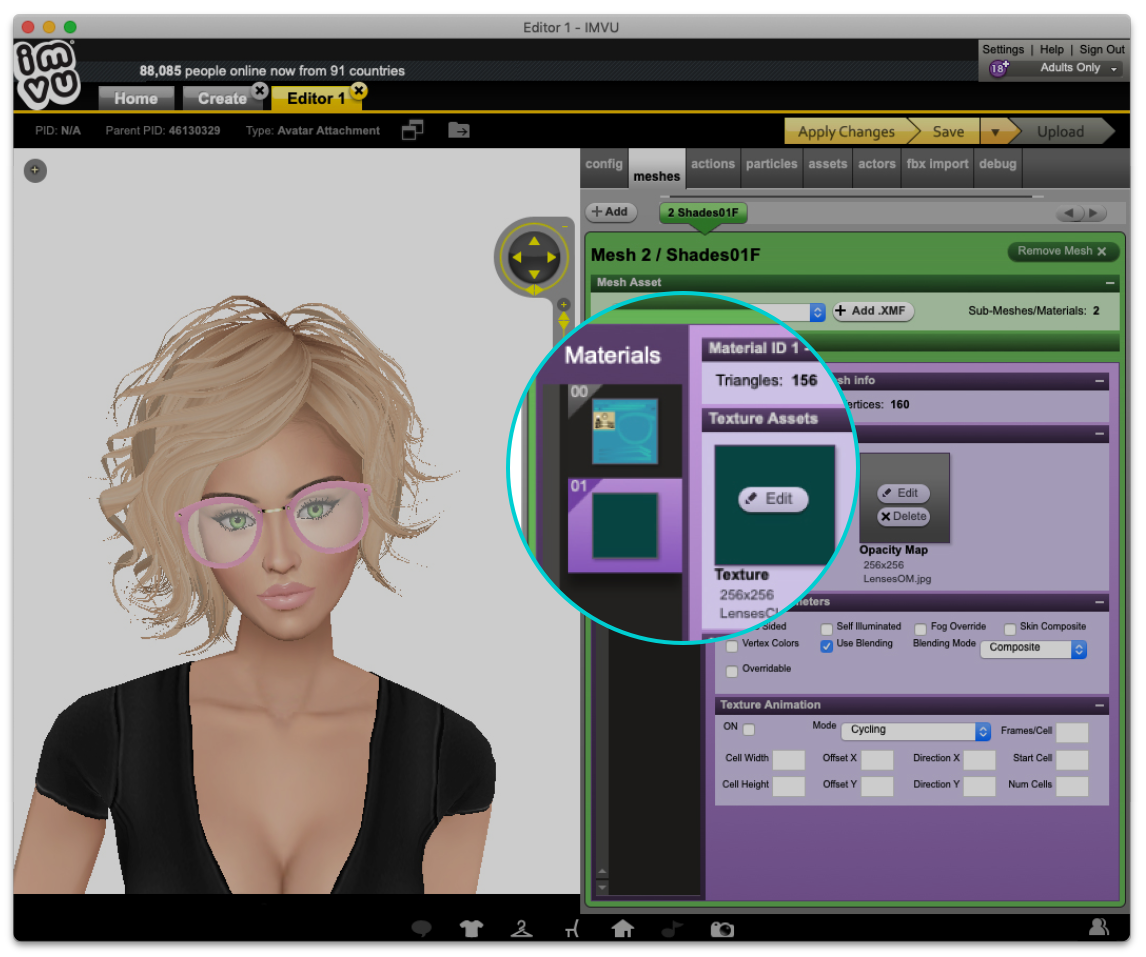Click the Frames/Cell input field
The image size is (1146, 957).
[1072, 732]
